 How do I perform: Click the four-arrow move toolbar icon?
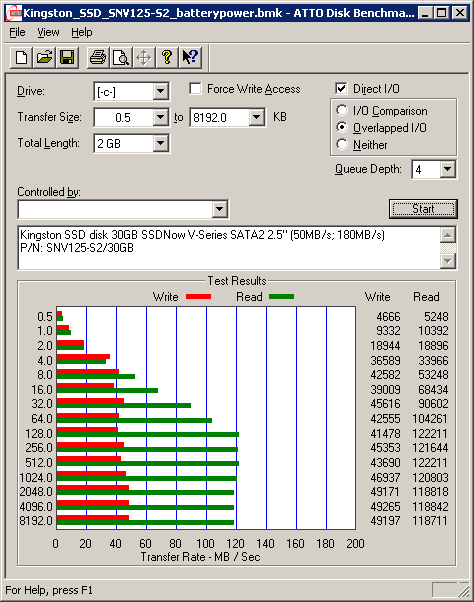(x=144, y=58)
